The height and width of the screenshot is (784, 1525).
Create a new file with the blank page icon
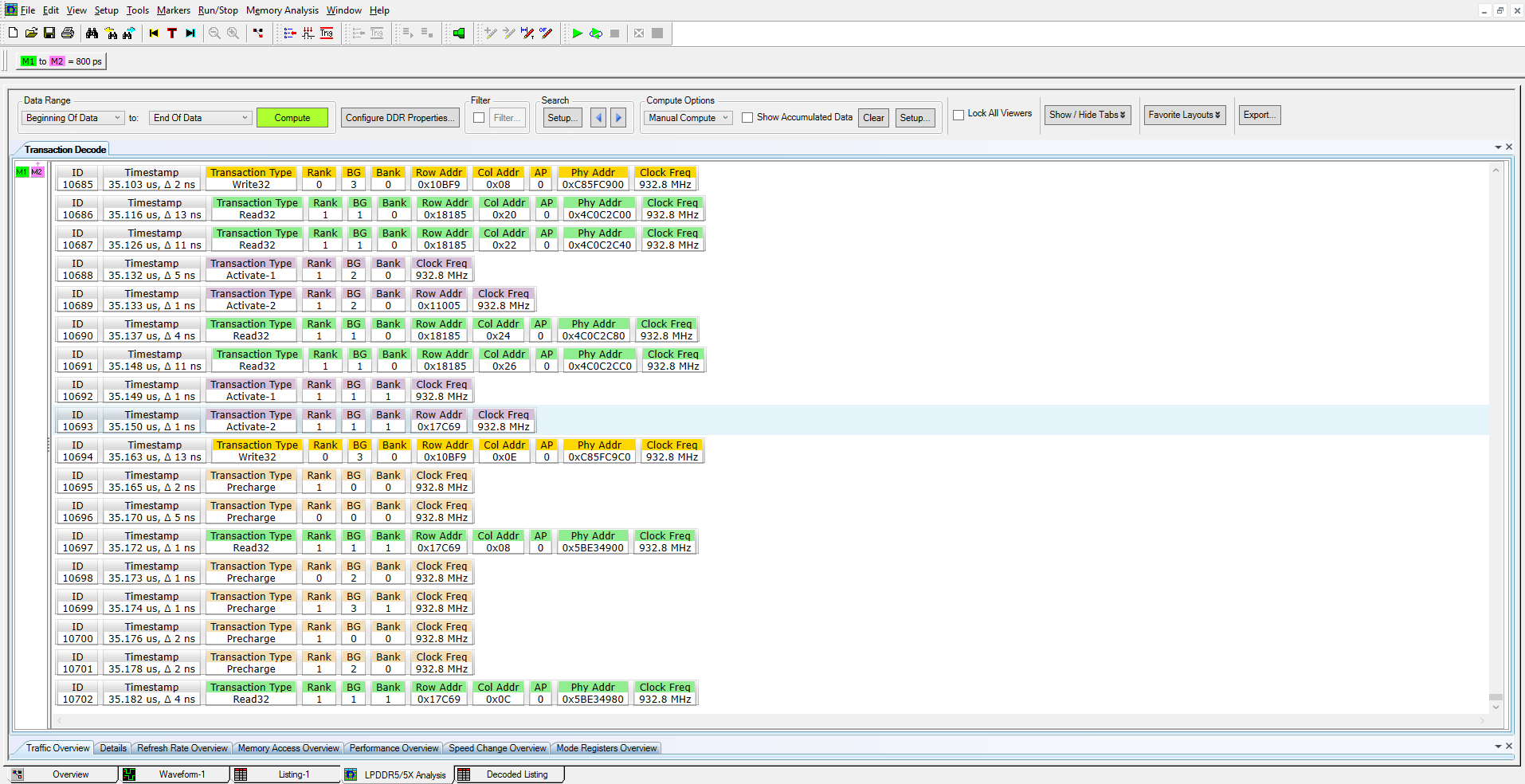[13, 33]
